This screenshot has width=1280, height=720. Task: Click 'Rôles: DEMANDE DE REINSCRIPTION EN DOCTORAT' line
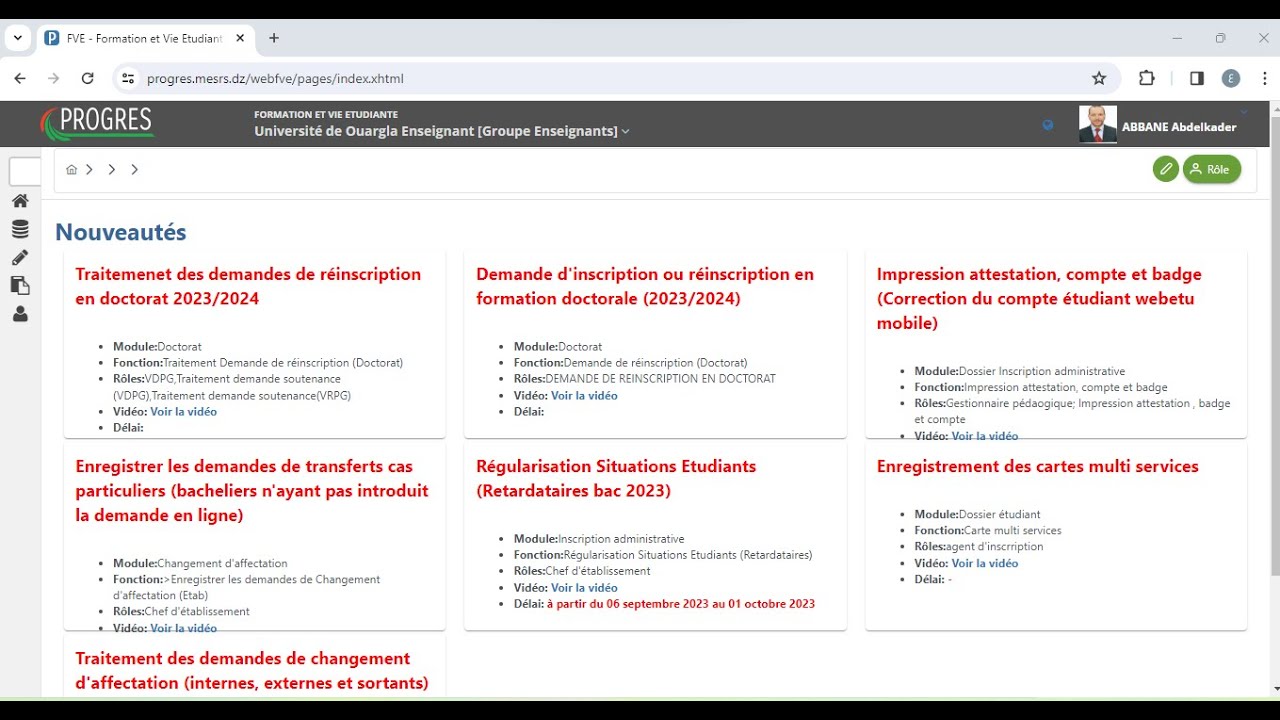point(645,378)
